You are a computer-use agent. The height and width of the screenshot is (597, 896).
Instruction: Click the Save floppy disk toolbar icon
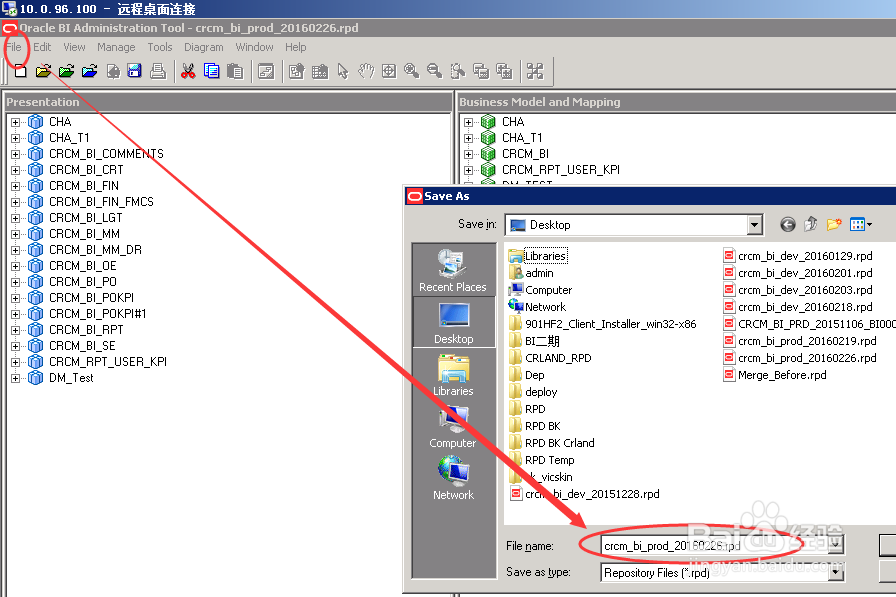coord(135,71)
